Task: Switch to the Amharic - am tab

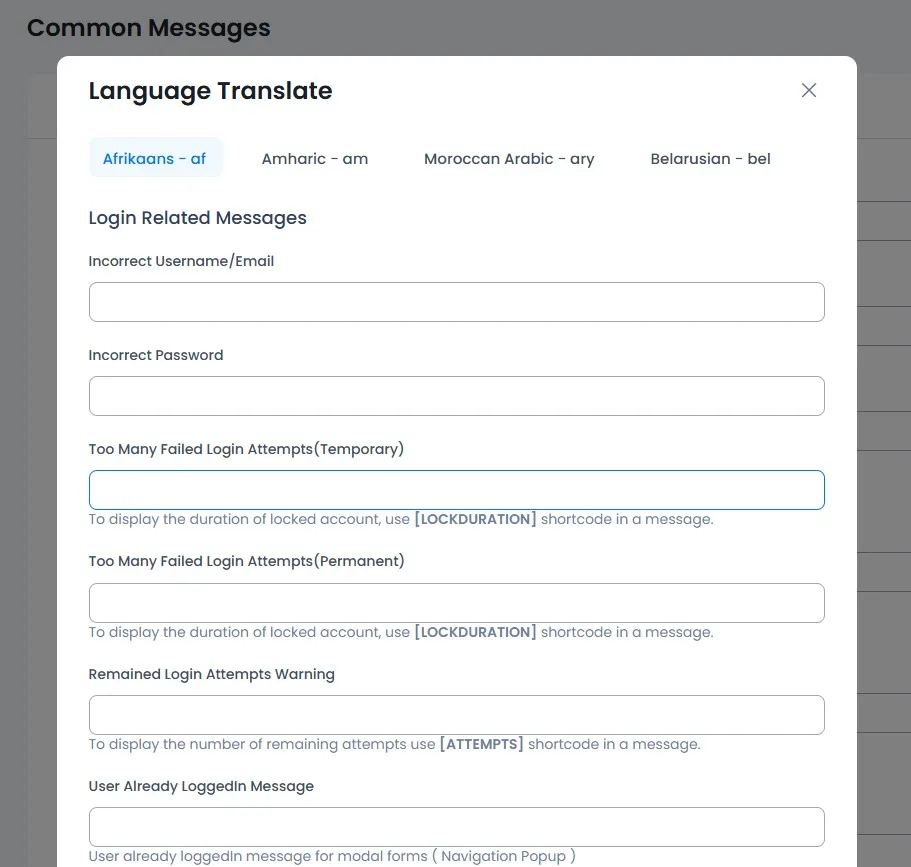Action: tap(314, 158)
